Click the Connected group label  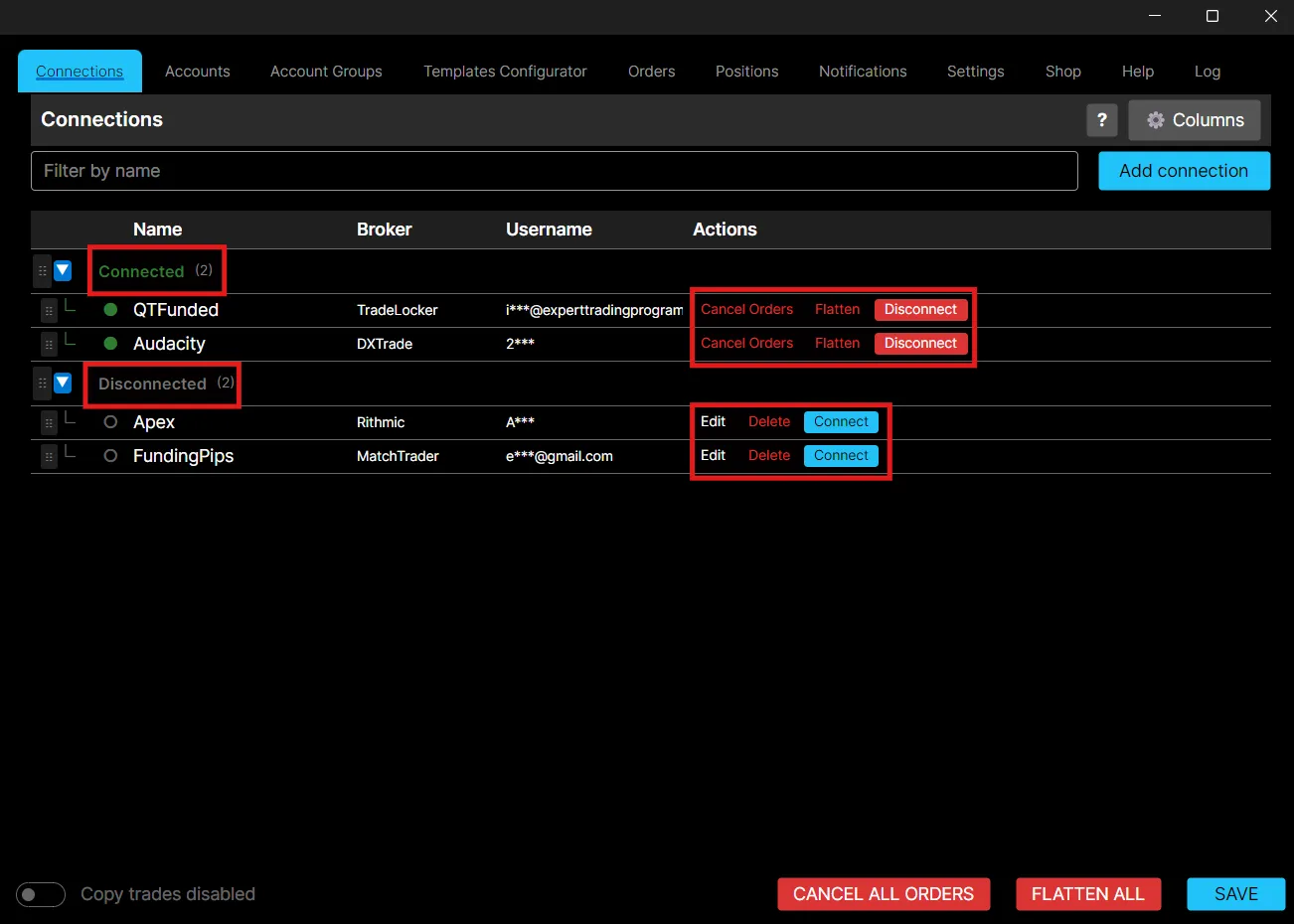[x=141, y=271]
